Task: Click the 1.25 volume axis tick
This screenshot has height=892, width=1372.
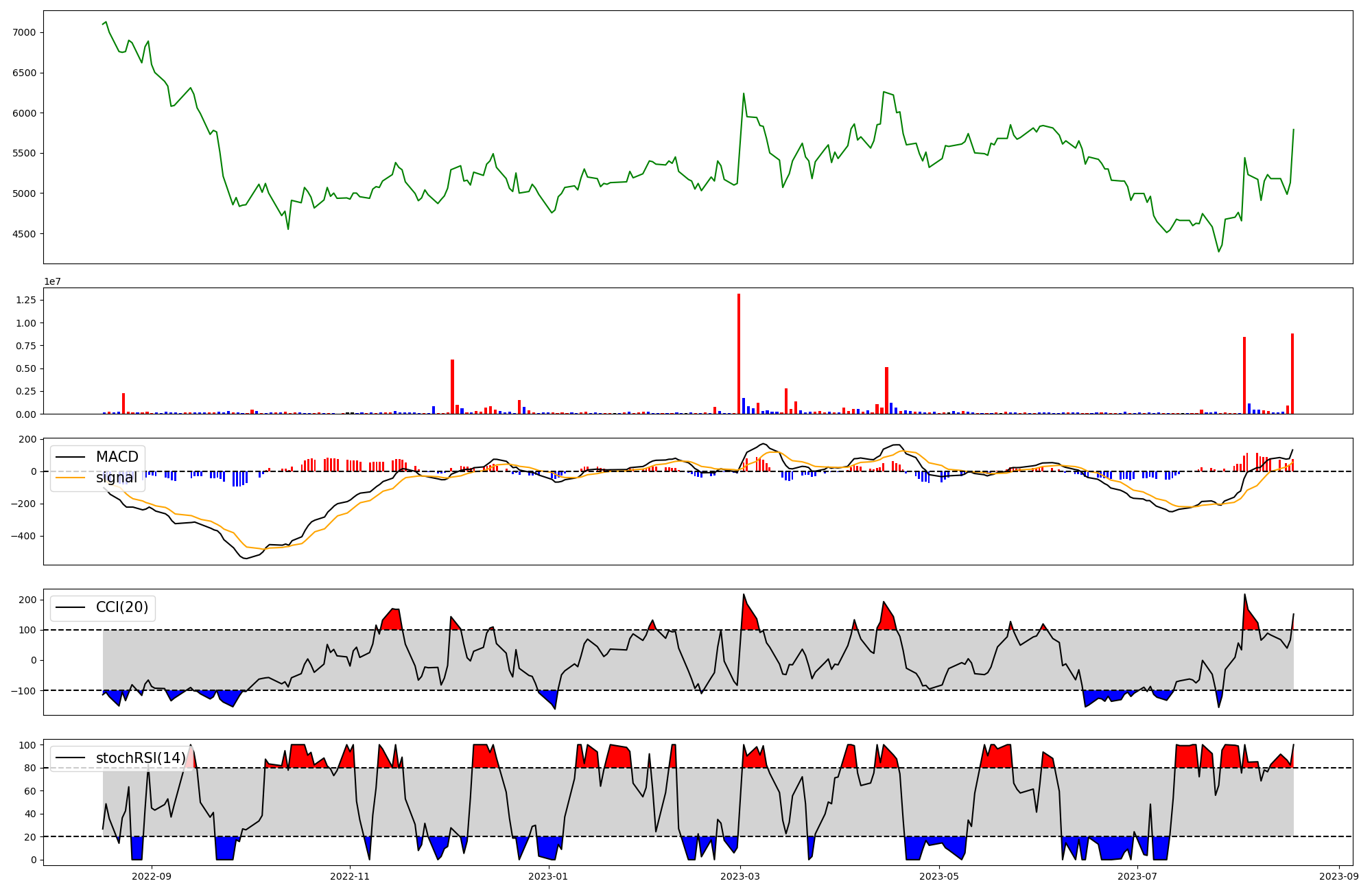Action: click(26, 300)
